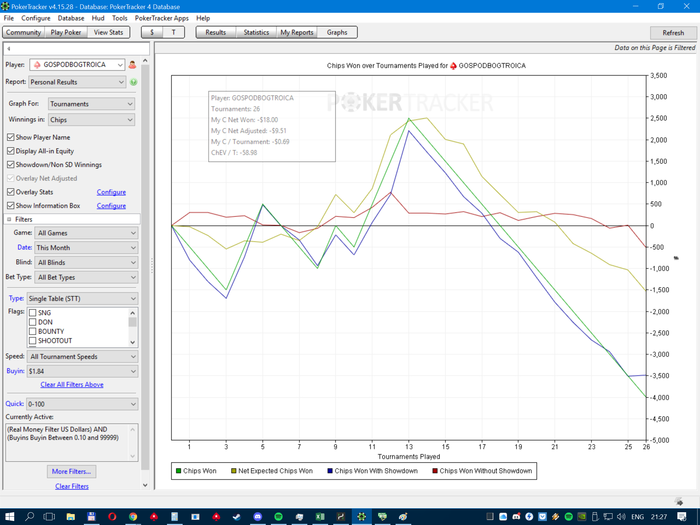Check the SNG flag
The image size is (700, 525).
(x=33, y=312)
